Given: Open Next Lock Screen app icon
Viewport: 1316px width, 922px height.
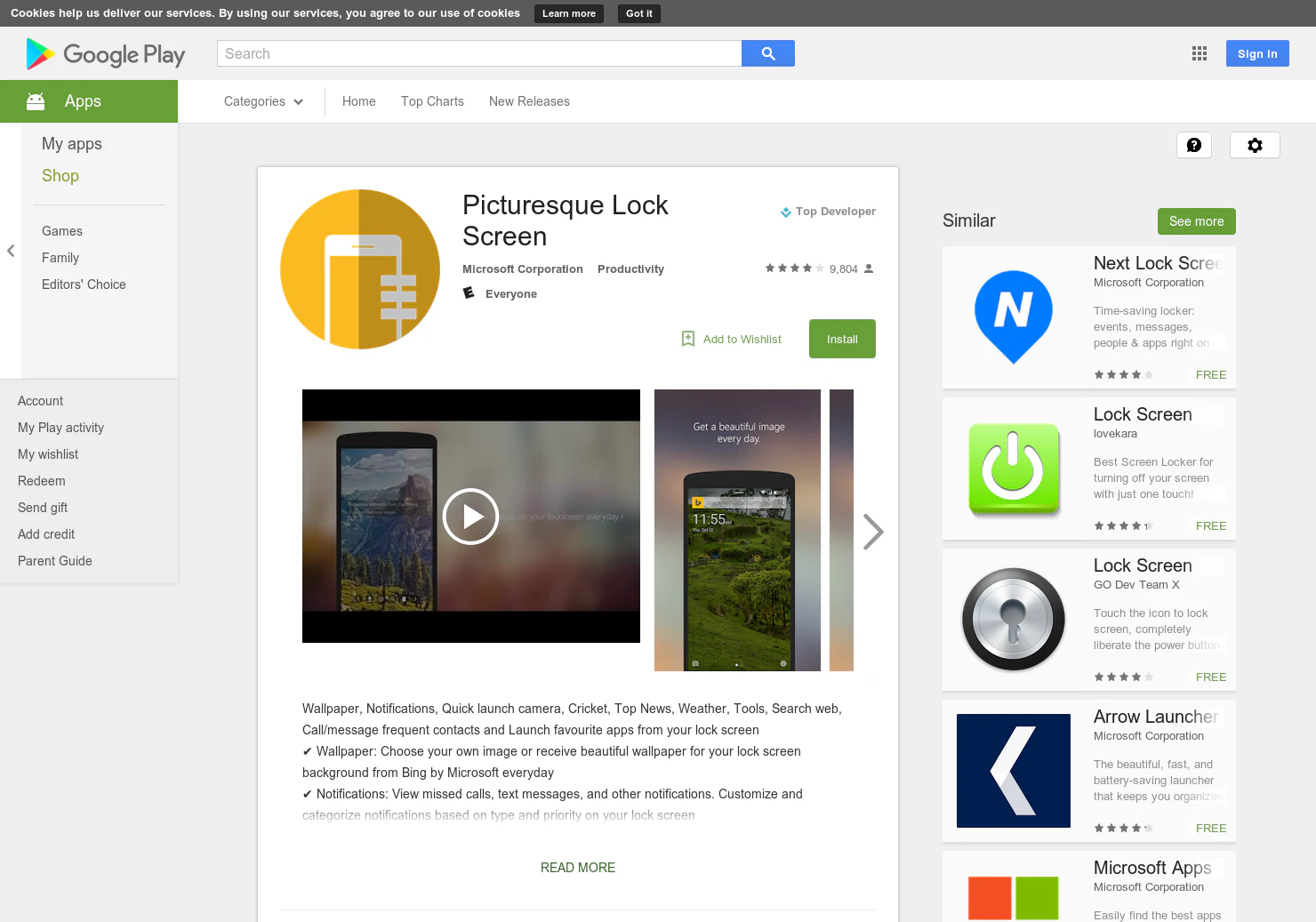Looking at the screenshot, I should click(1014, 317).
